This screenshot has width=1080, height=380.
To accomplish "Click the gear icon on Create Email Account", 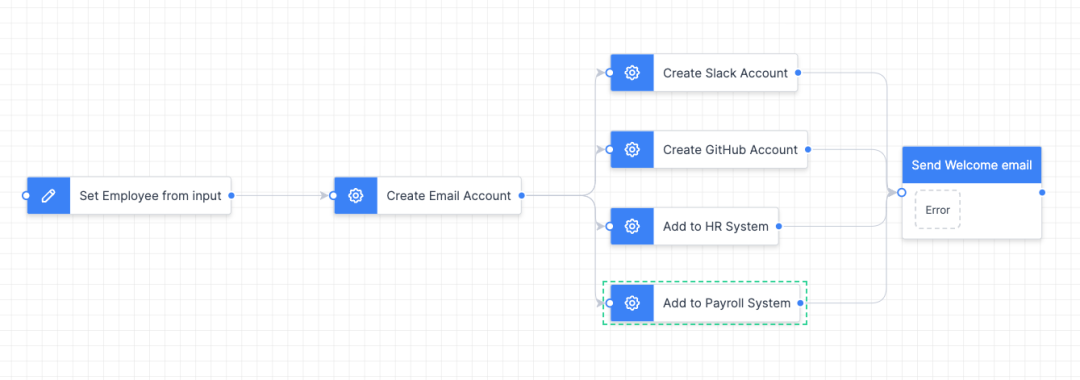I will pos(356,196).
